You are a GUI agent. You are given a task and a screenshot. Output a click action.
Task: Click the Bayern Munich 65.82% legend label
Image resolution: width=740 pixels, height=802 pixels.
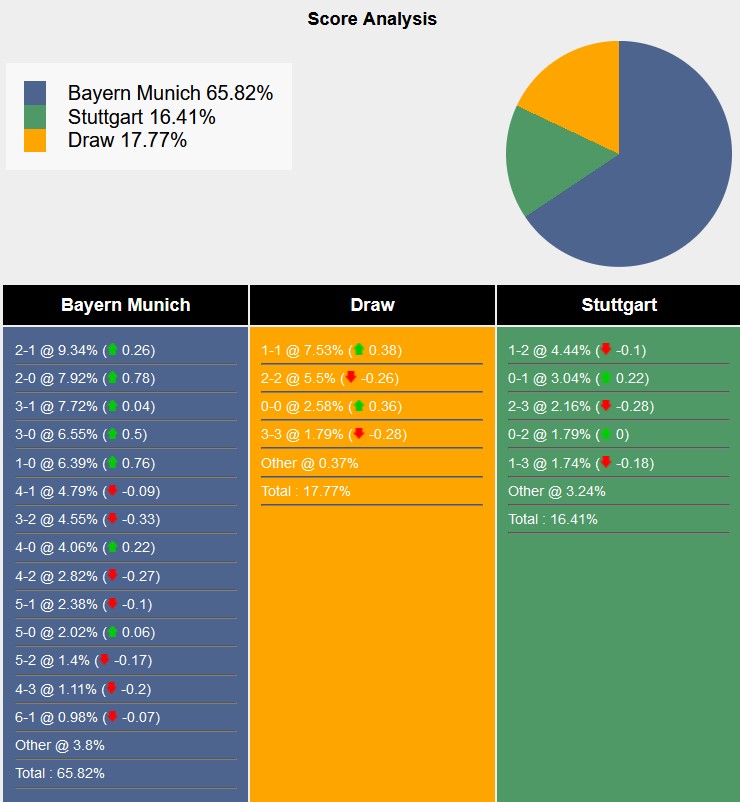[170, 93]
